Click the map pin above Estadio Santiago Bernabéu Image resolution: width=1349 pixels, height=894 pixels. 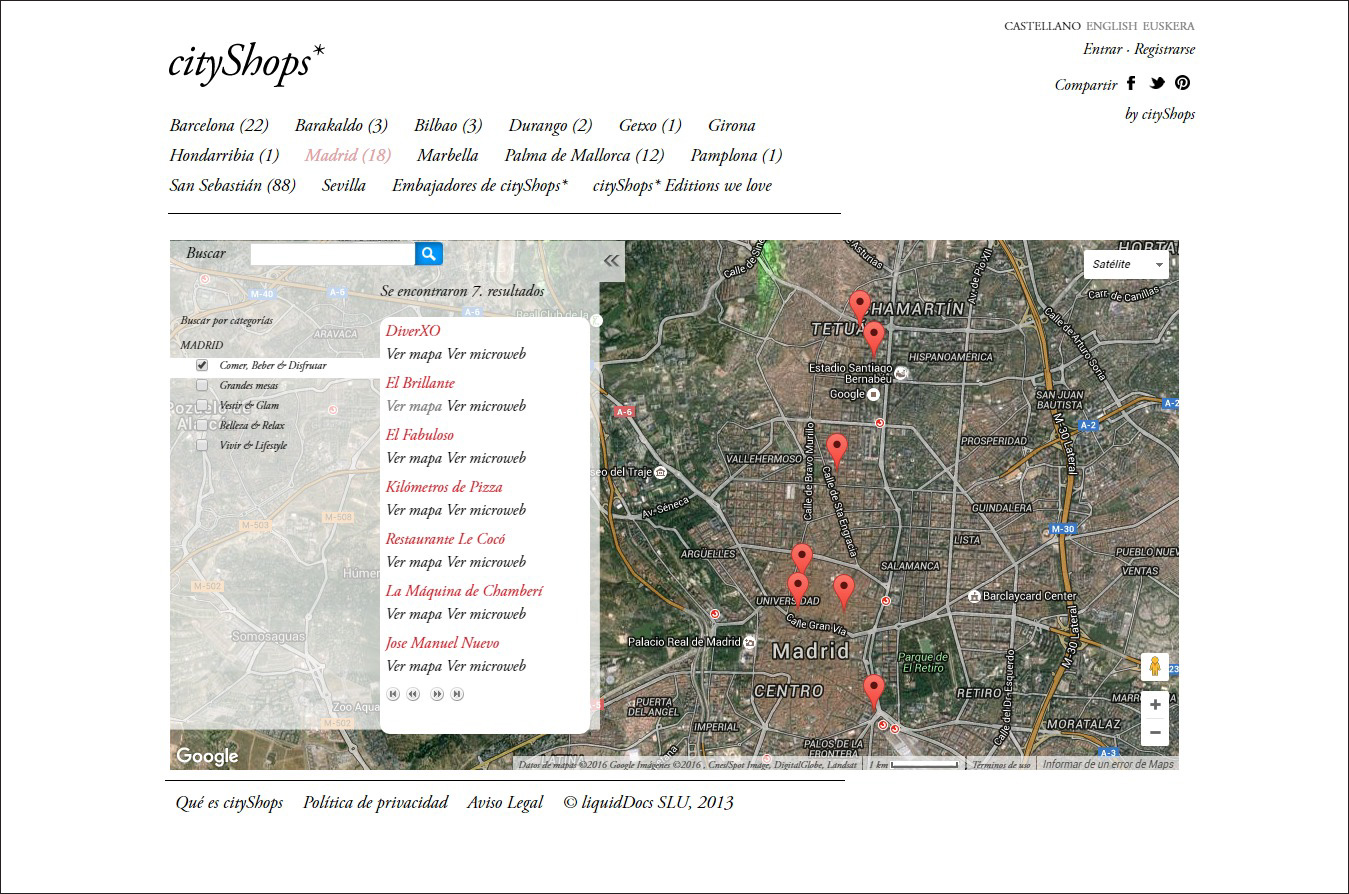pyautogui.click(x=874, y=339)
